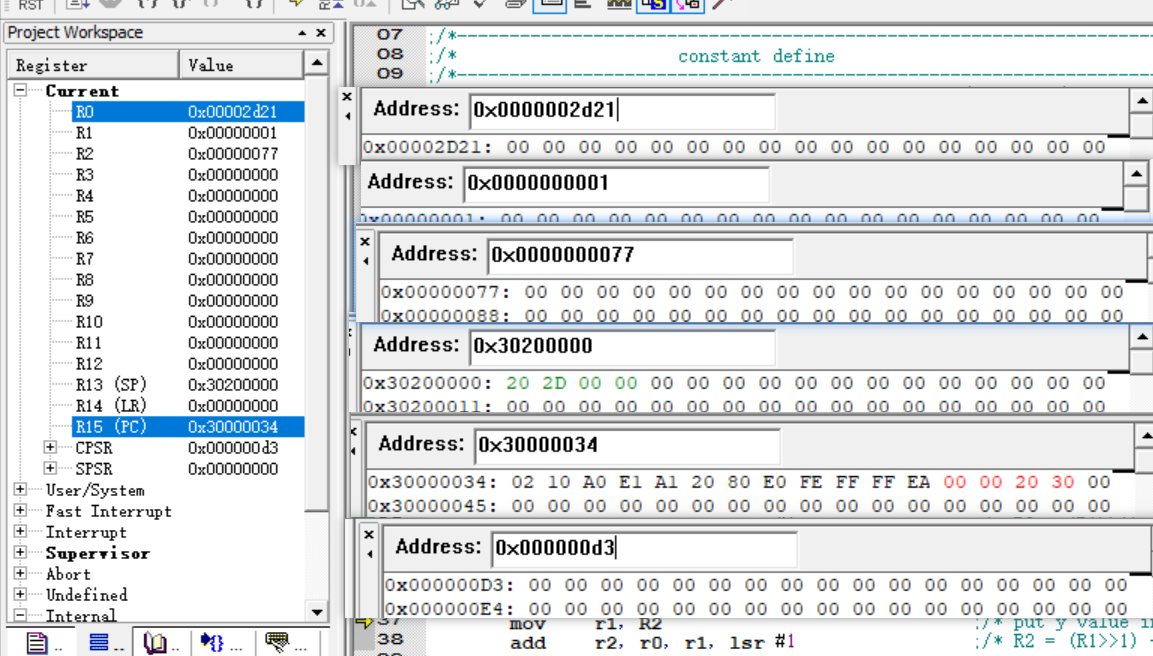Click the Address field containing 0x000000d3
The image size is (1153, 656).
coord(644,548)
